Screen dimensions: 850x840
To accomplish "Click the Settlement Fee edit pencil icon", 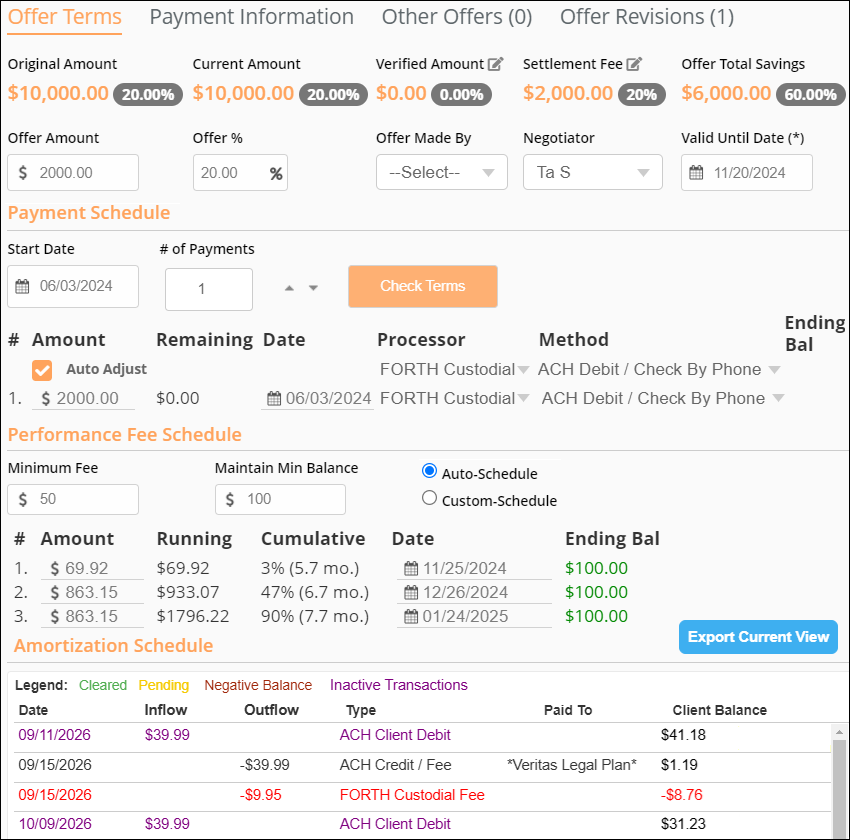I will [x=634, y=64].
